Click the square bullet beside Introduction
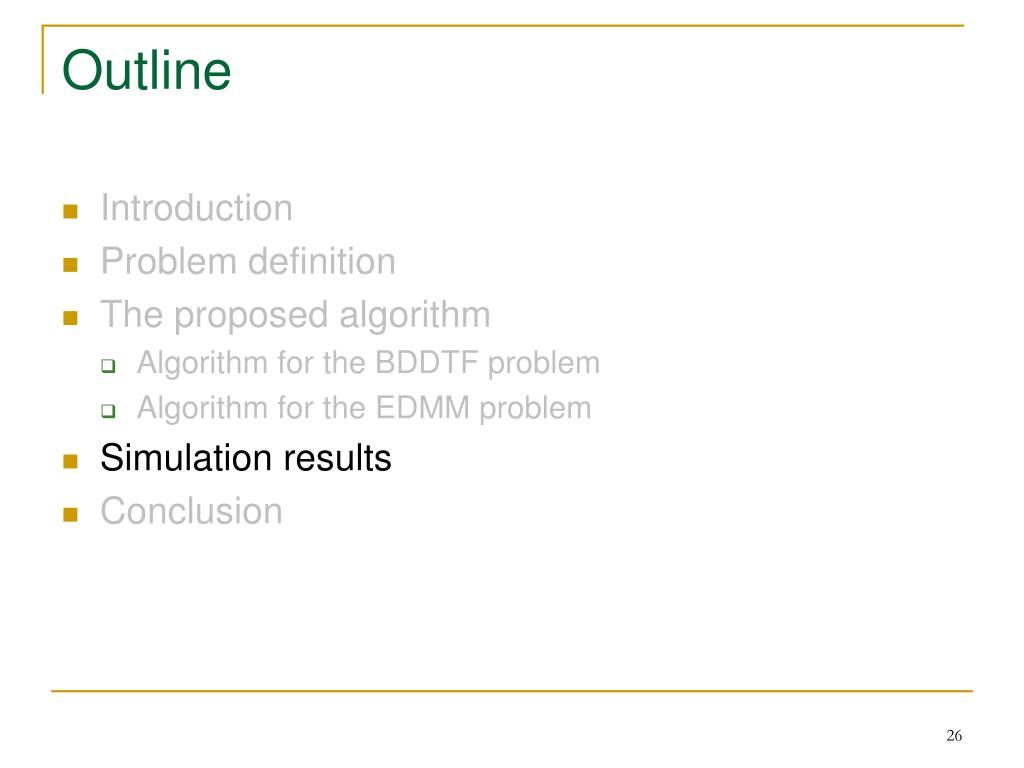This screenshot has width=1024, height=768. [x=71, y=211]
